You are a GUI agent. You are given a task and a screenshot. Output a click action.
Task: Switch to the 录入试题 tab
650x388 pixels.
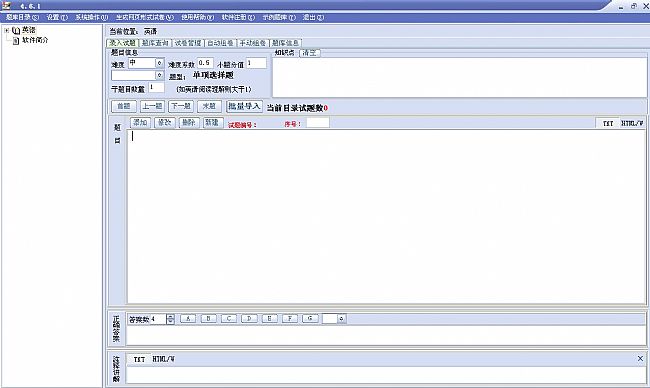(122, 43)
